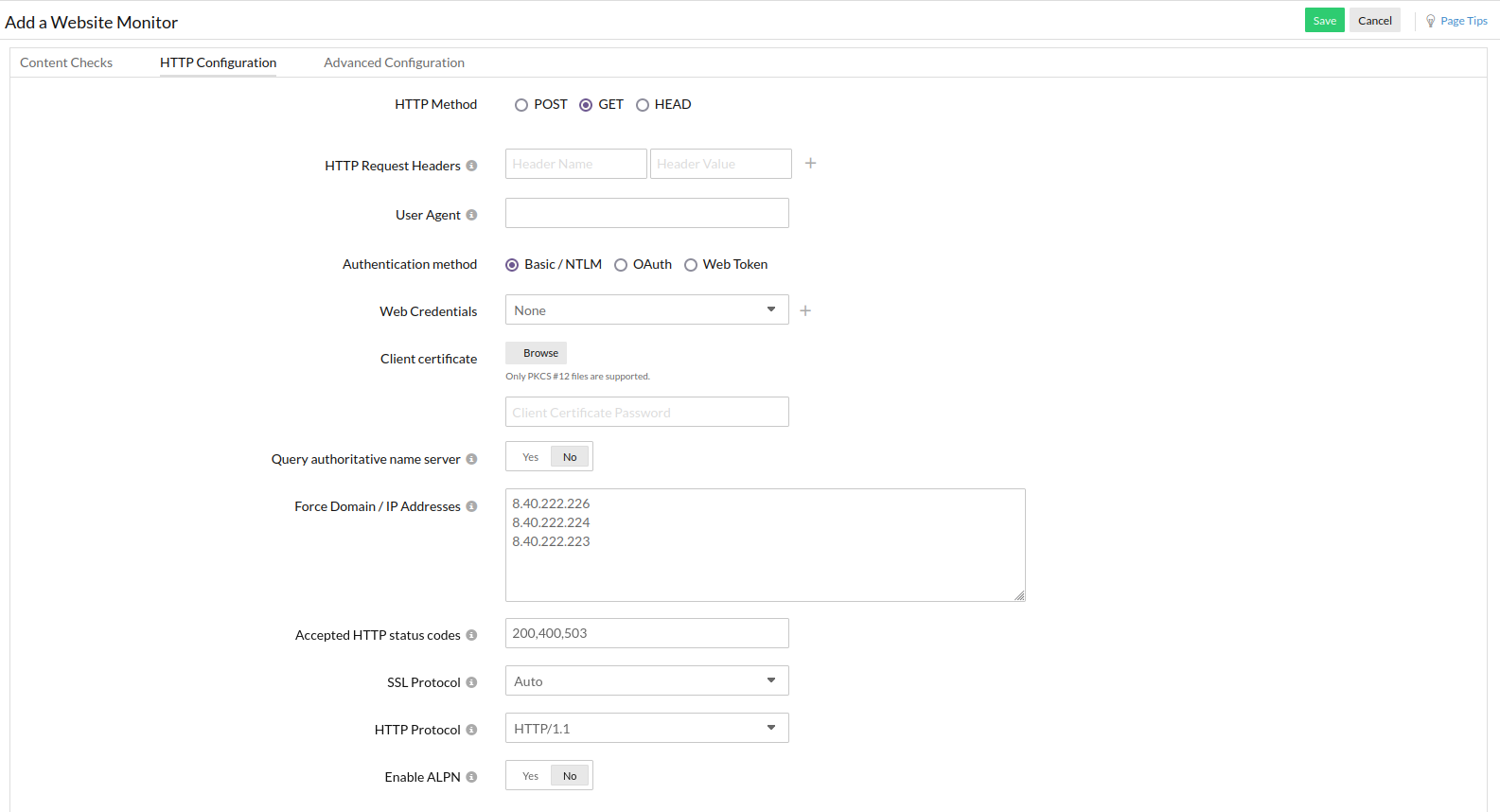Click info icon next to Force Domain/IP Addresses
Image resolution: width=1500 pixels, height=812 pixels.
(471, 506)
